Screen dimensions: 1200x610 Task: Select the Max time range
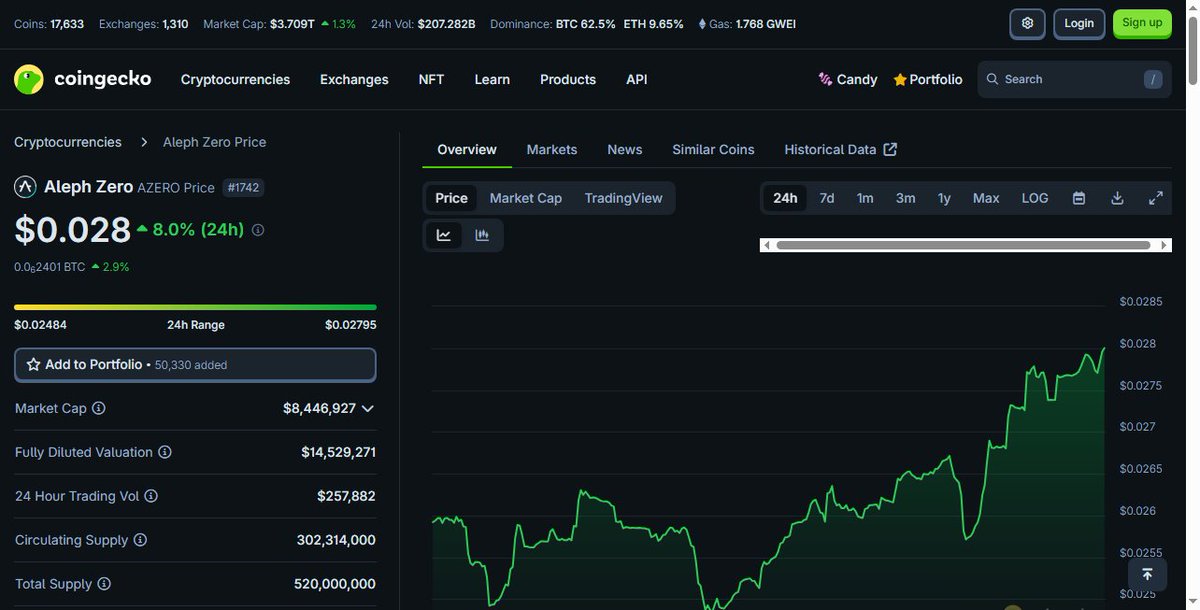(x=986, y=198)
